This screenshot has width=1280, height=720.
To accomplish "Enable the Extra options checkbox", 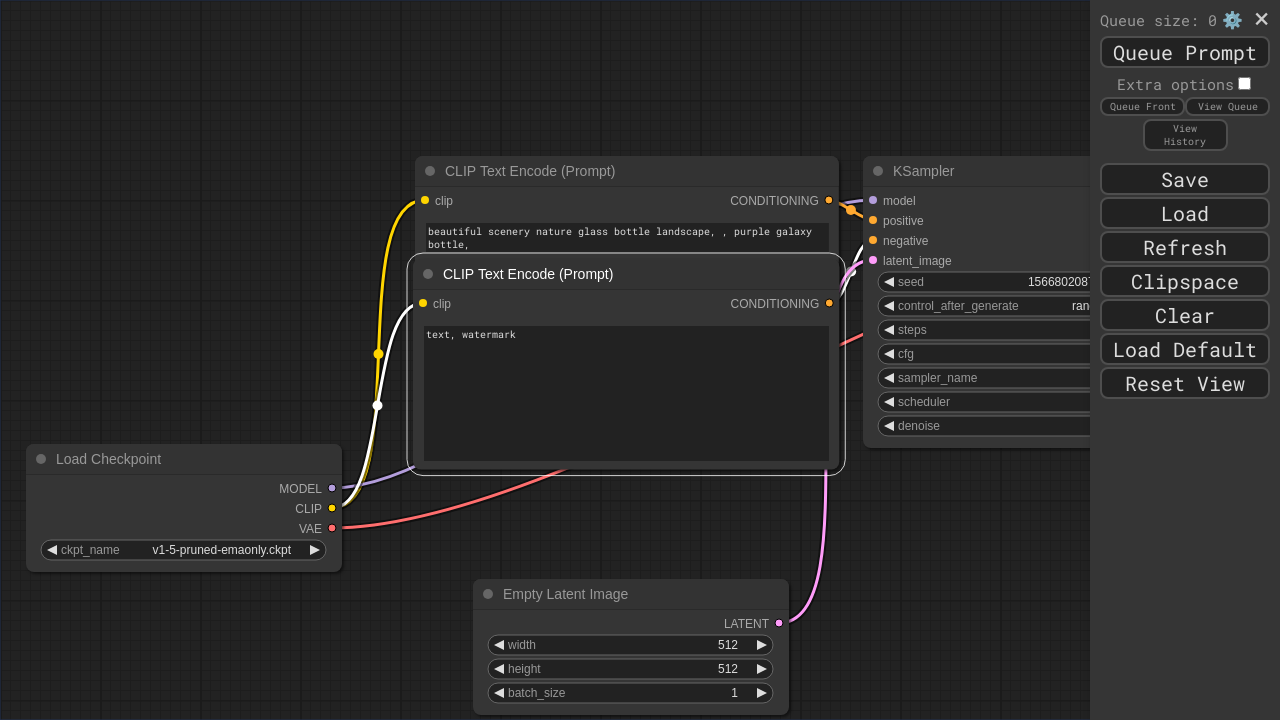I will [1244, 84].
